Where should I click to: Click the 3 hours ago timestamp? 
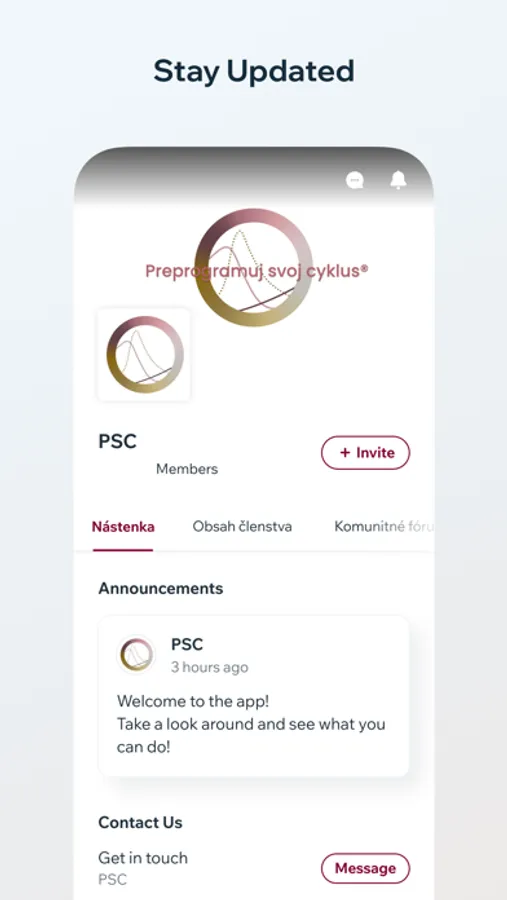pos(210,668)
